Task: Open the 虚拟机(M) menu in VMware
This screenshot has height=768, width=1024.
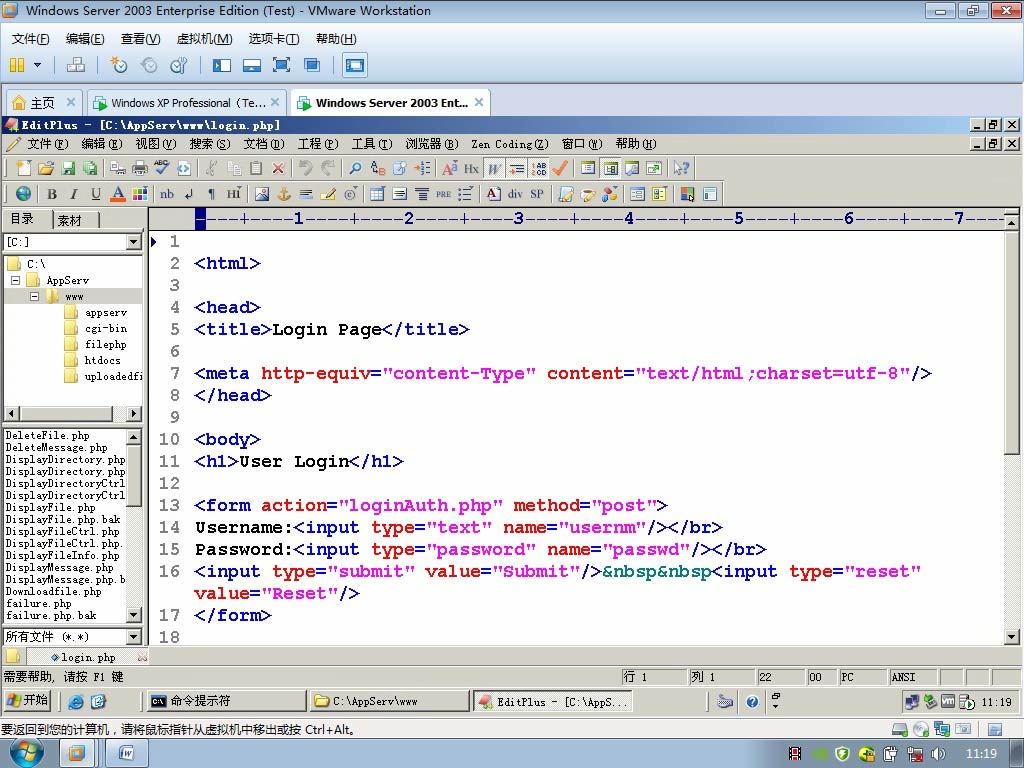Action: click(204, 39)
